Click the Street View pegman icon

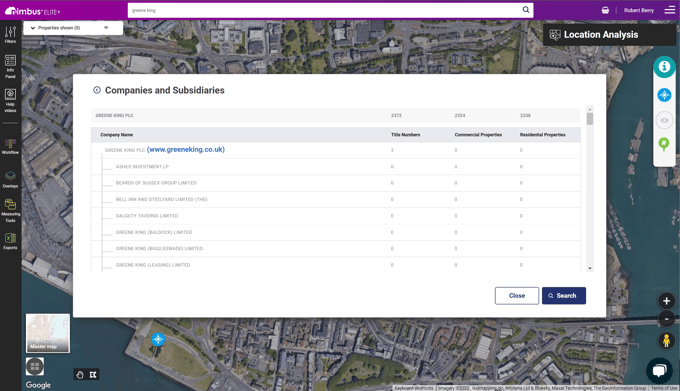tap(667, 340)
